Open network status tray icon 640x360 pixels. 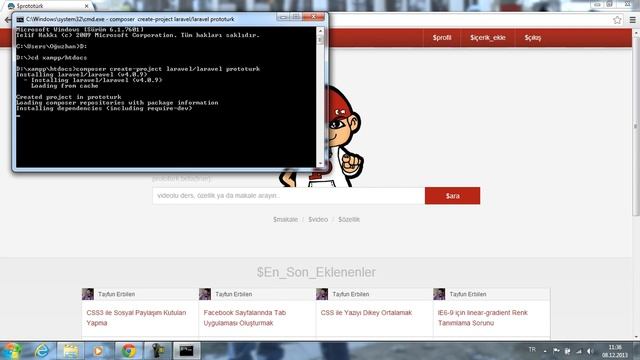(x=579, y=351)
